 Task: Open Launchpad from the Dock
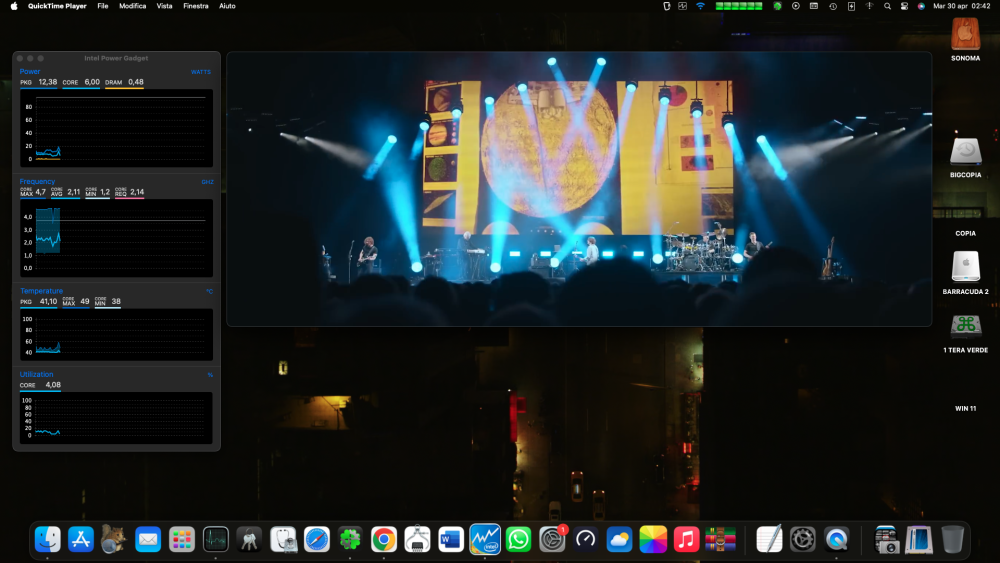click(182, 539)
